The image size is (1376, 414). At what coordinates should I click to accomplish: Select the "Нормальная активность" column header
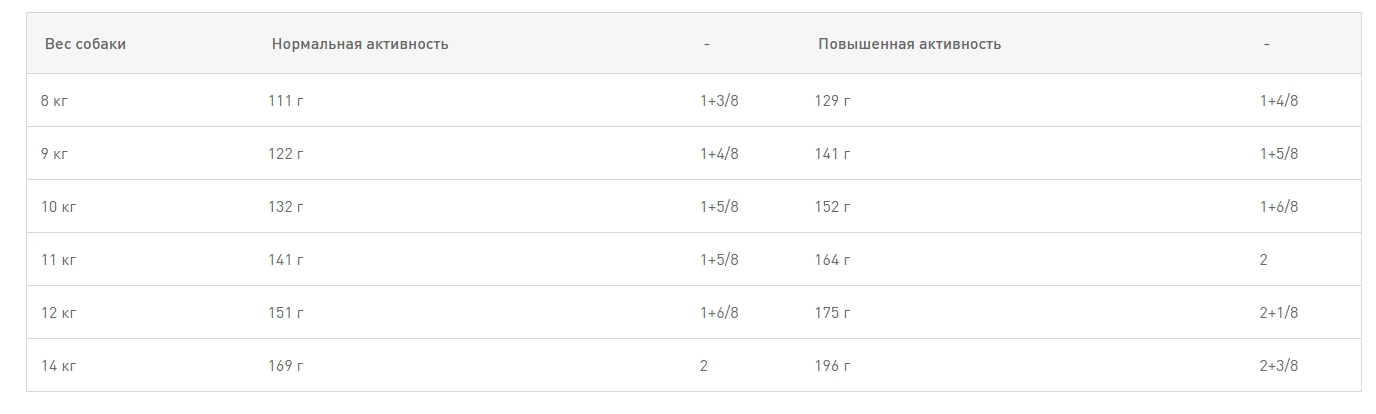coord(360,44)
